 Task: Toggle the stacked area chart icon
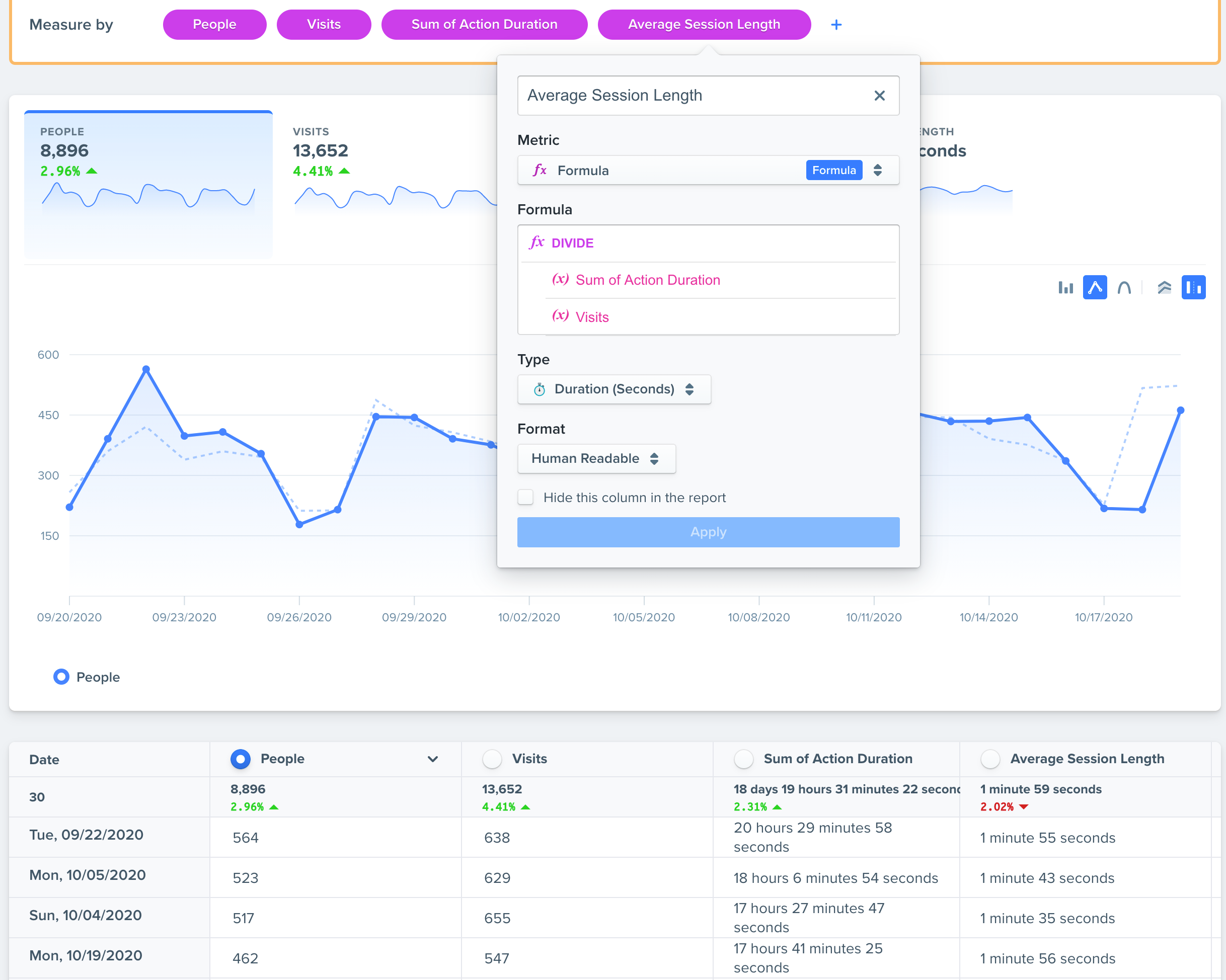1164,288
